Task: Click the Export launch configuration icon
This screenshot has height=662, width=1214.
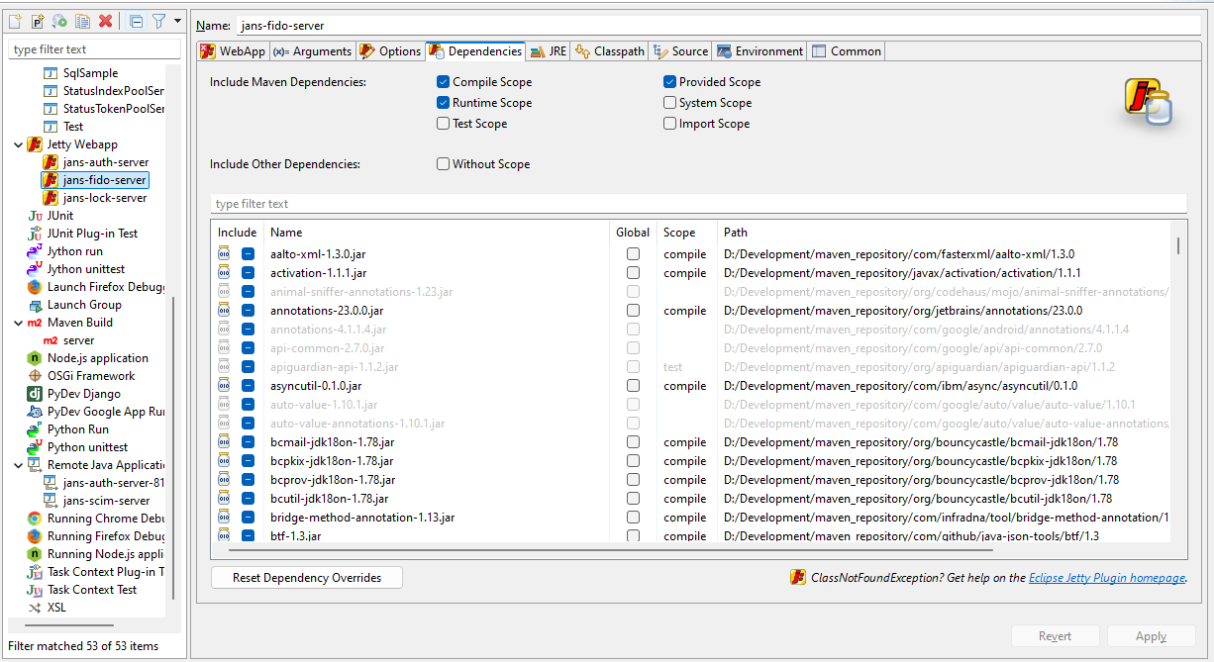Action: pos(60,21)
